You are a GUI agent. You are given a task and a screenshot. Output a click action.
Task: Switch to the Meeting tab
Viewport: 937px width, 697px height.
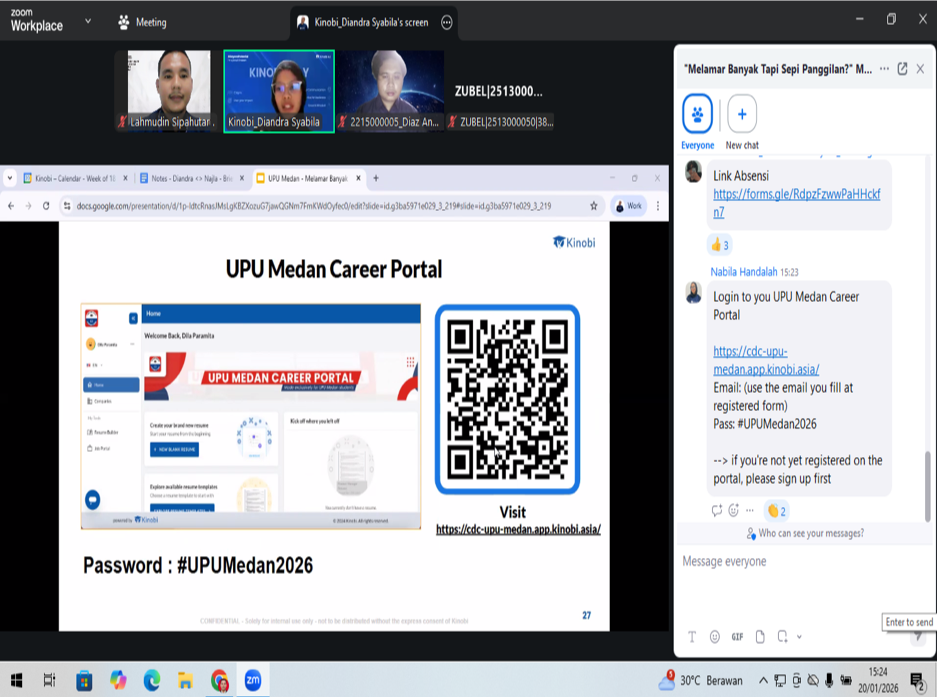click(142, 22)
